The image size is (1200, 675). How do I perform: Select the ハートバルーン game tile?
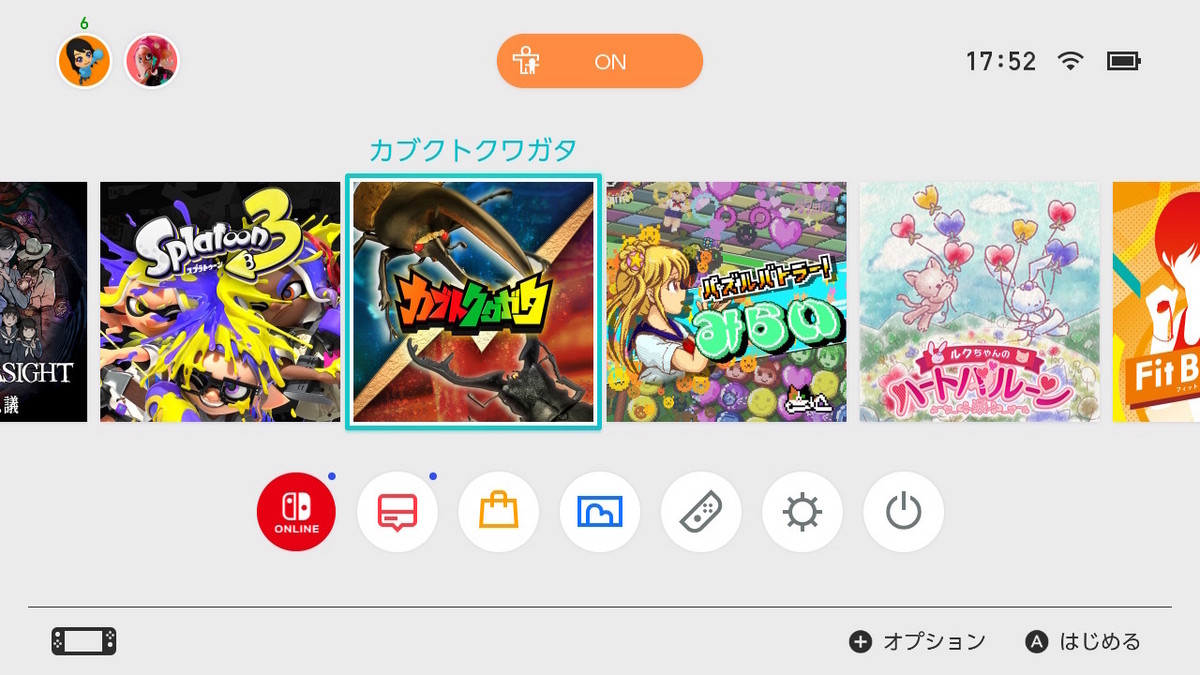[980, 302]
